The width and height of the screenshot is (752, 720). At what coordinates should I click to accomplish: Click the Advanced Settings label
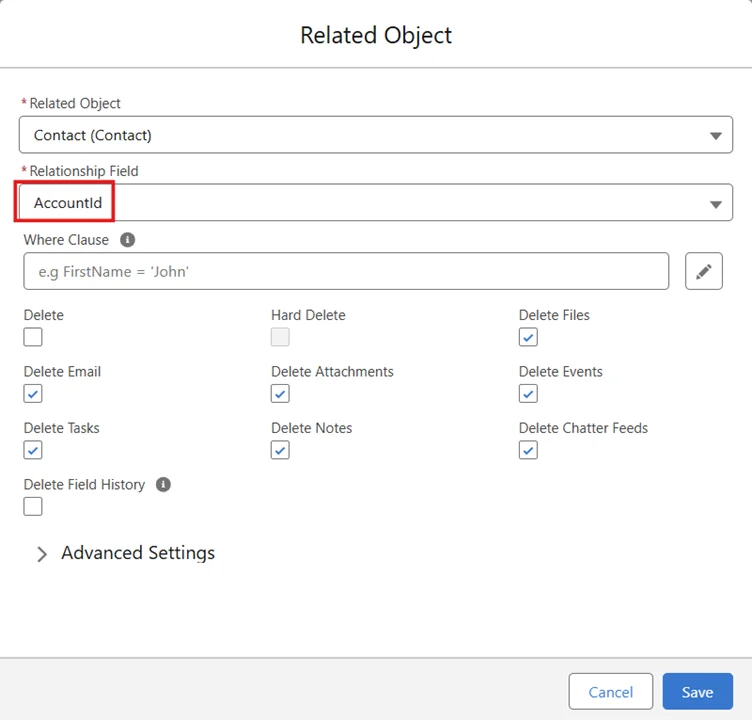[138, 553]
